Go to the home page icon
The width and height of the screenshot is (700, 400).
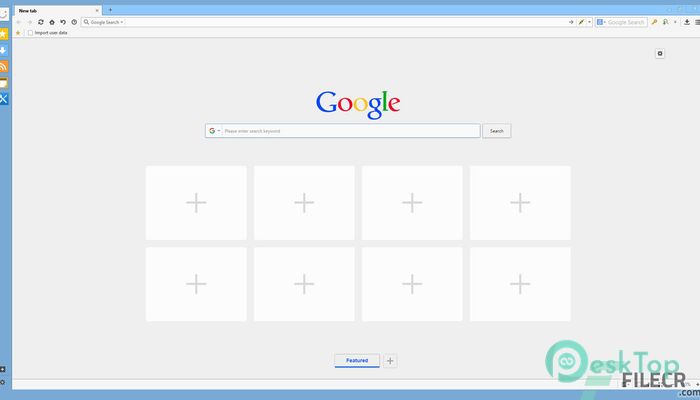click(52, 22)
